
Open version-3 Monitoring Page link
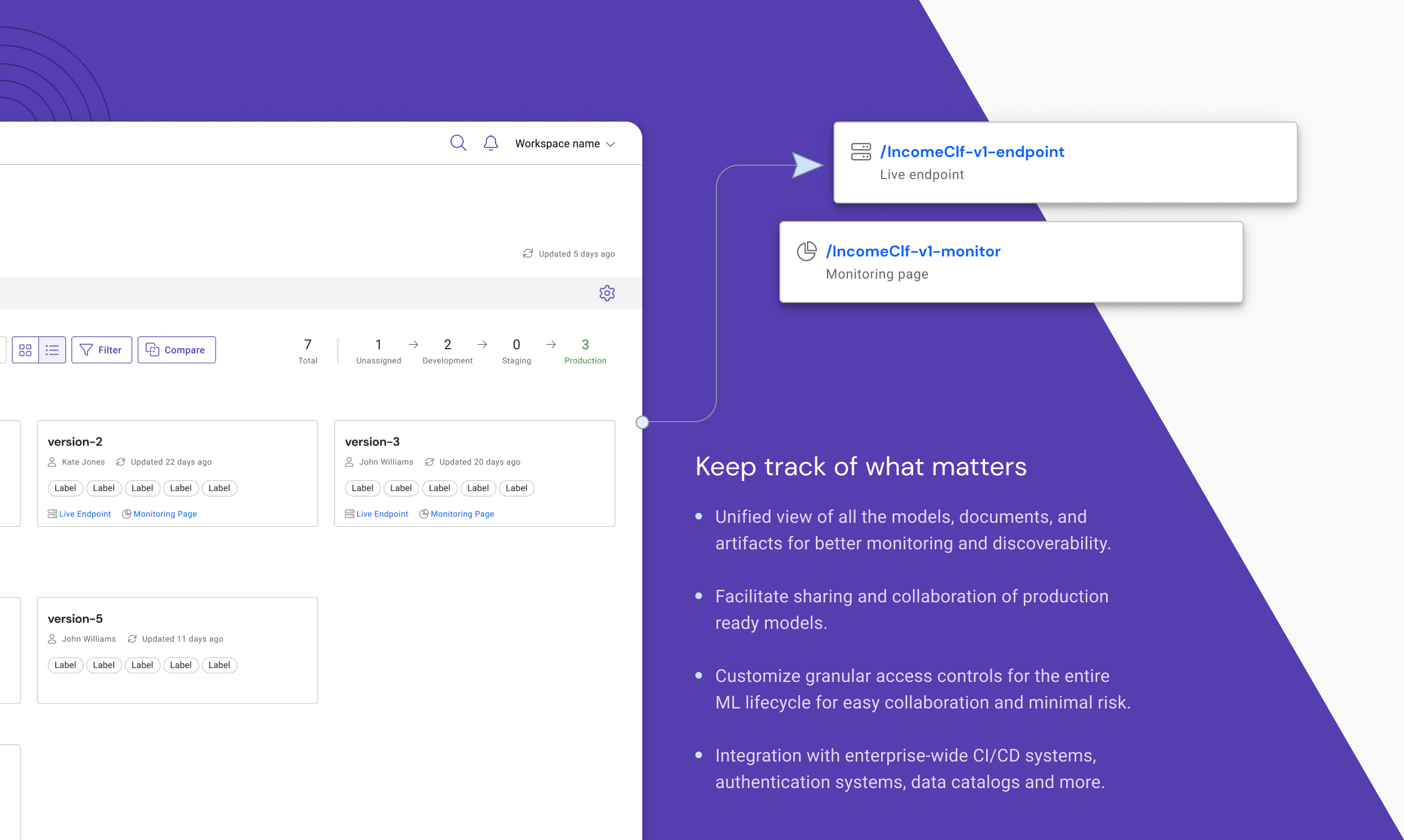(x=462, y=514)
